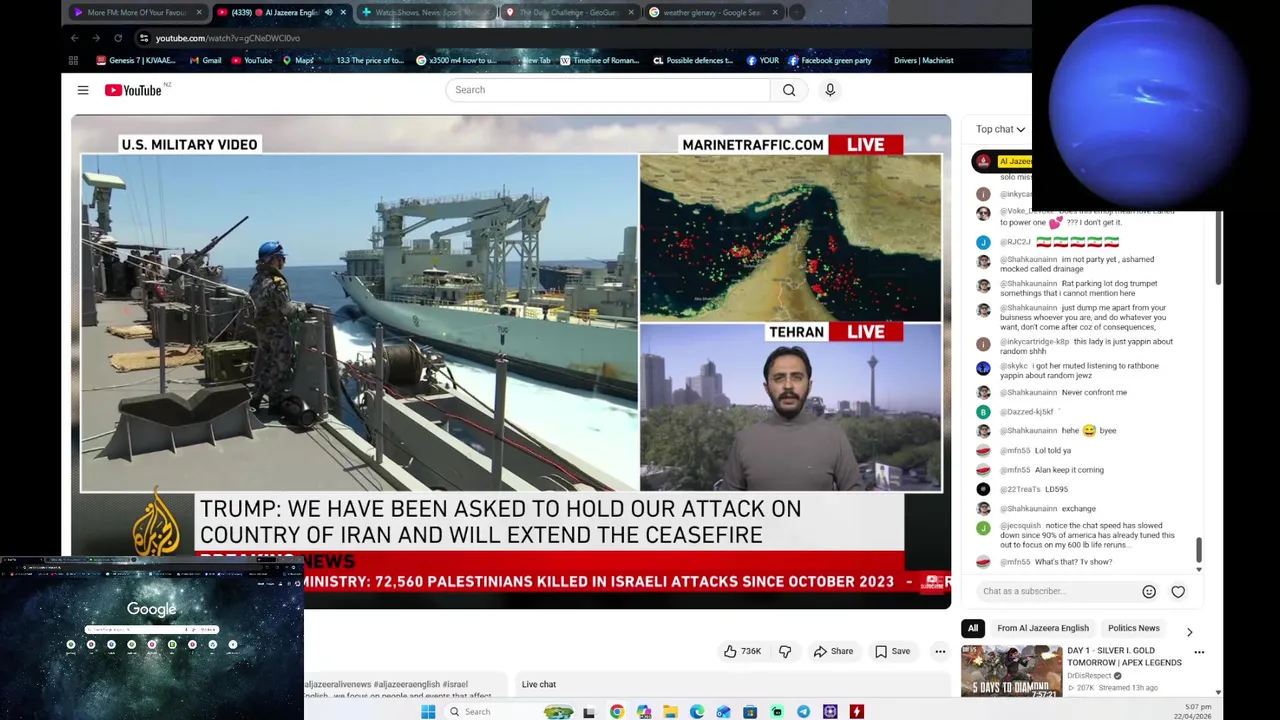The width and height of the screenshot is (1280, 720).
Task: Open the Maps bookmark
Action: point(298,60)
